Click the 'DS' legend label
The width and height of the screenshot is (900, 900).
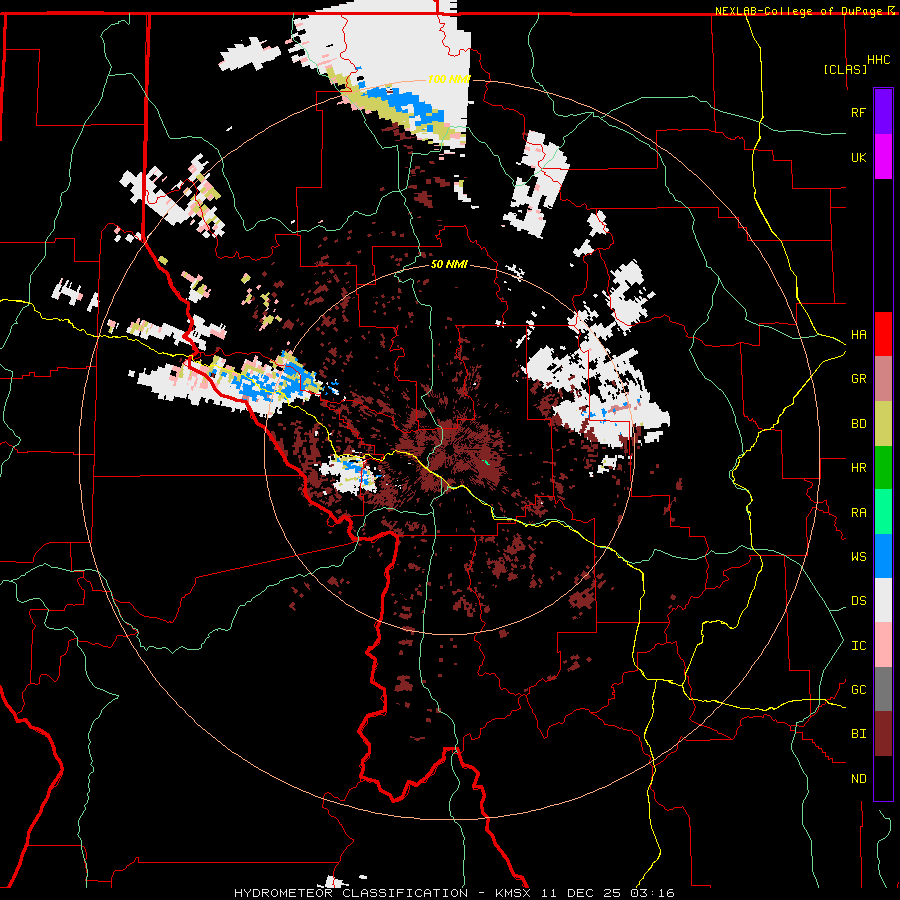(858, 601)
